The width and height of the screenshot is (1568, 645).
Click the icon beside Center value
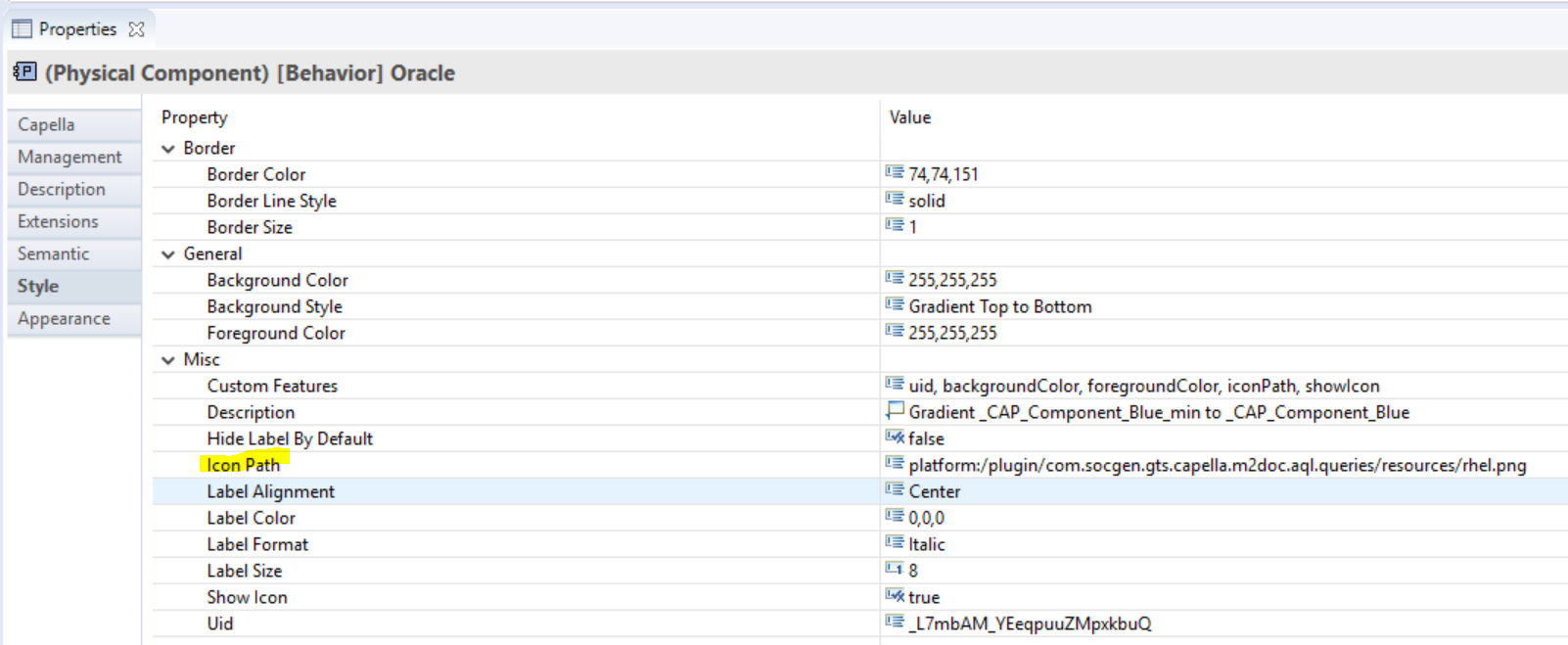(x=895, y=489)
